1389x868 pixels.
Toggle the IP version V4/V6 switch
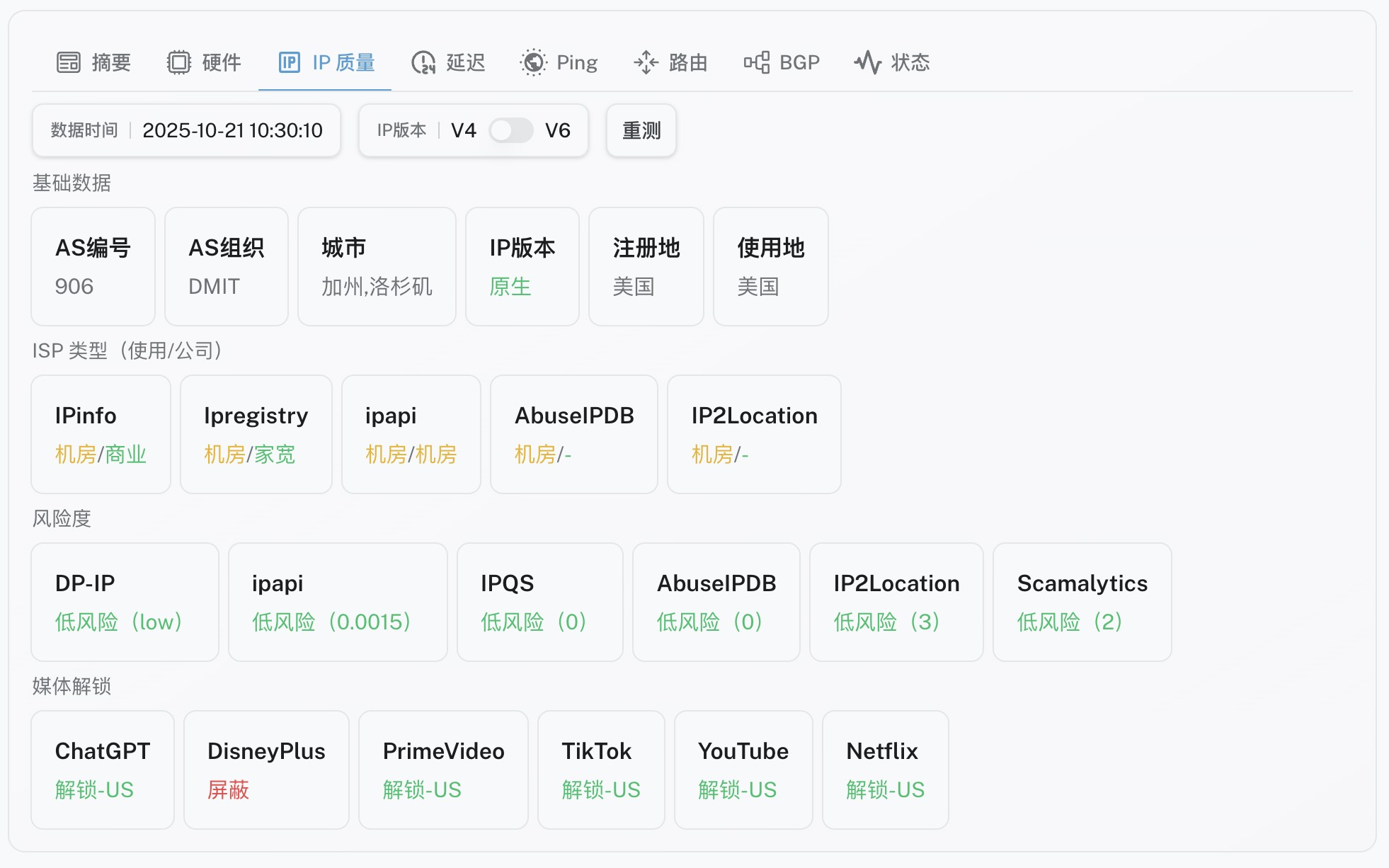tap(510, 130)
